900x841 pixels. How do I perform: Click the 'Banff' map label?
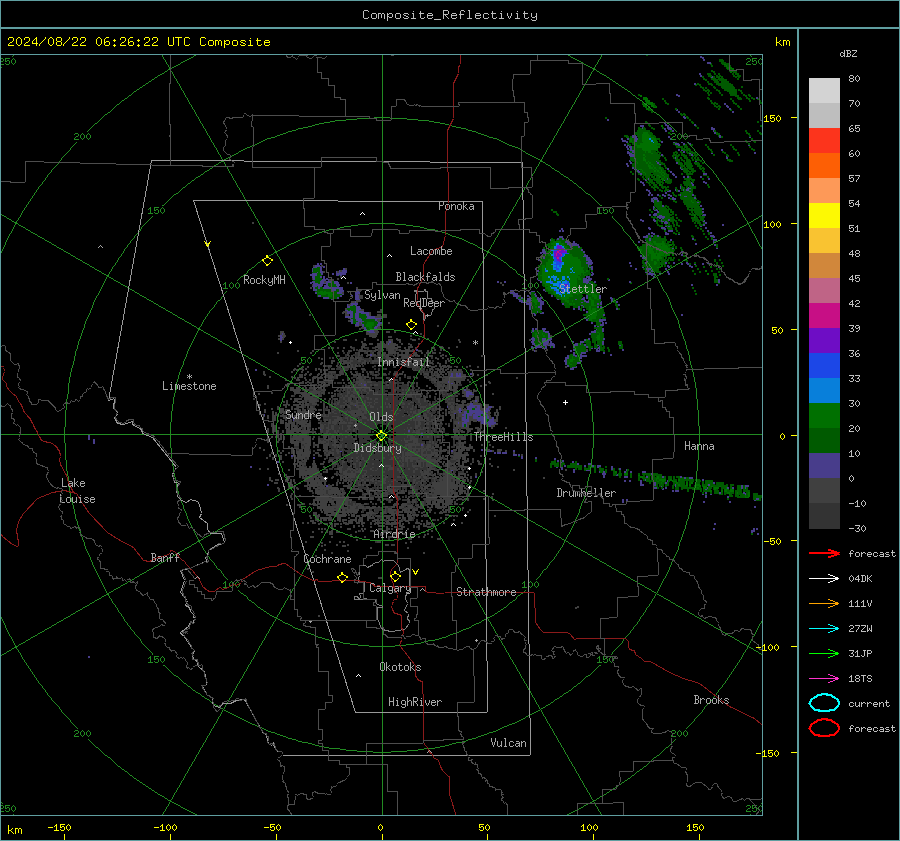point(165,557)
